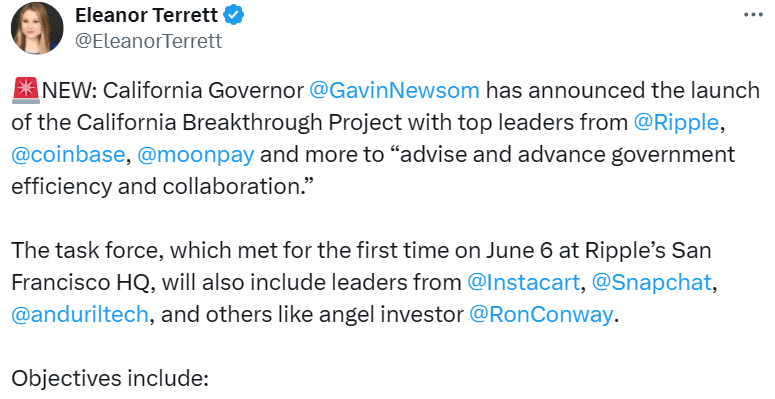Viewport: 775px width, 399px height.
Task: Go to the @Instacart mention
Action: click(x=523, y=282)
